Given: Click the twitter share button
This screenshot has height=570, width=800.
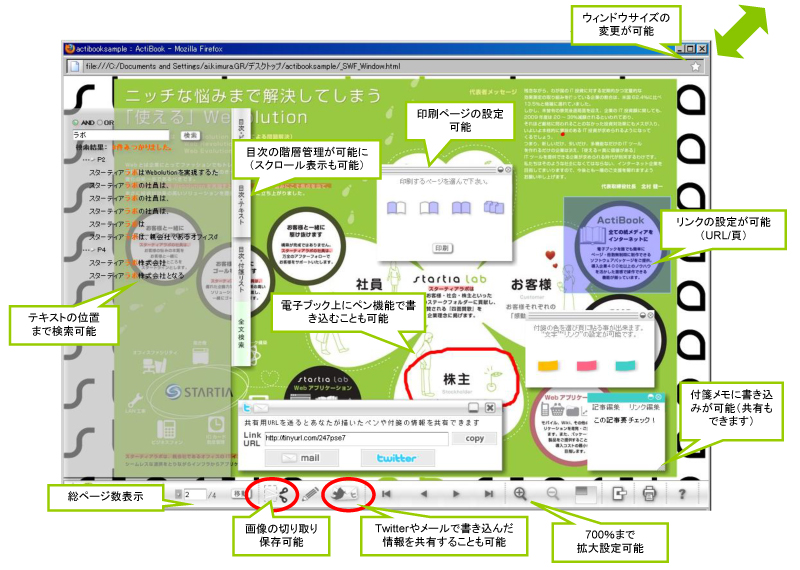Looking at the screenshot, I should (397, 458).
